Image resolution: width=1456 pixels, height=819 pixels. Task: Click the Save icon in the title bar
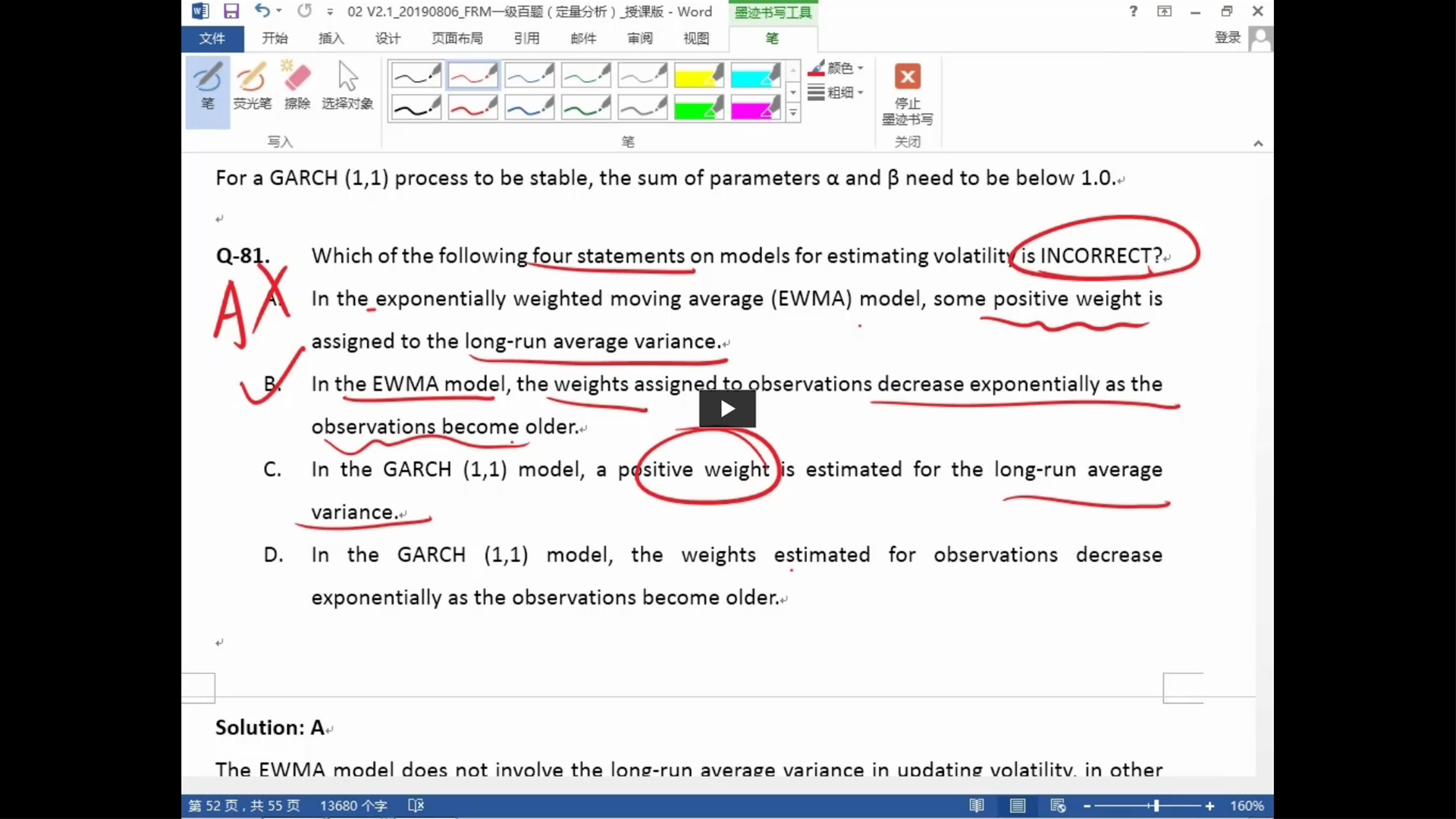(x=231, y=11)
